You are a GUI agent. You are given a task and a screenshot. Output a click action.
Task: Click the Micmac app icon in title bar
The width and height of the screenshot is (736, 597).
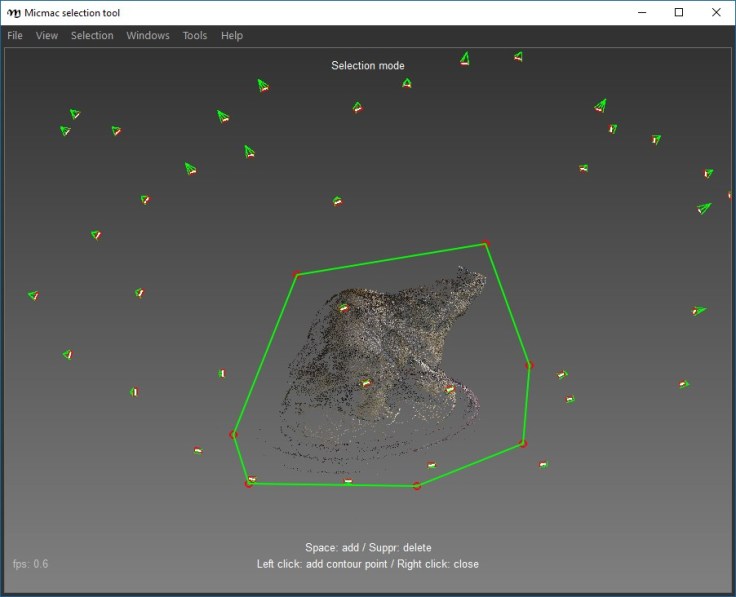click(14, 12)
